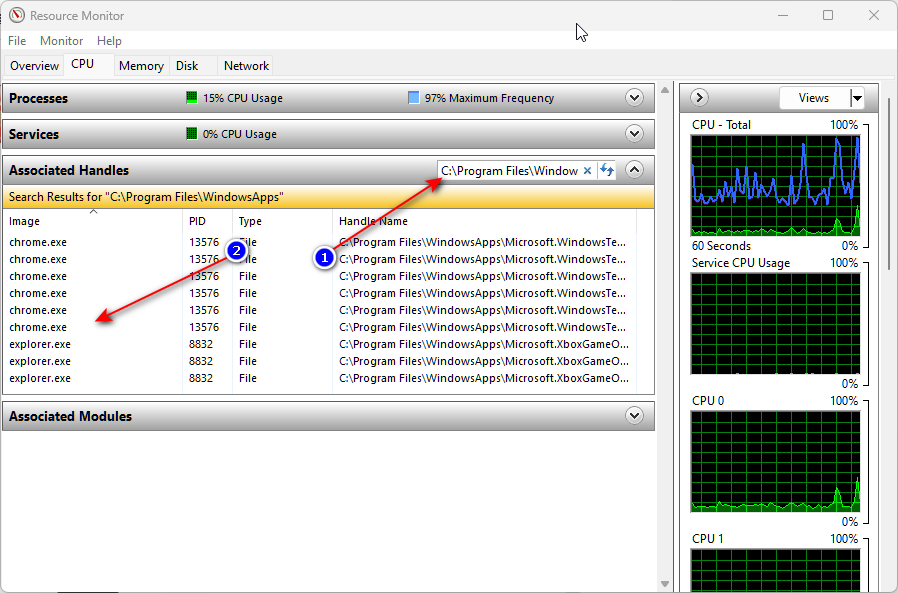898x593 pixels.
Task: Click the blue Maximum Frequency indicator square
Action: pyautogui.click(x=413, y=97)
